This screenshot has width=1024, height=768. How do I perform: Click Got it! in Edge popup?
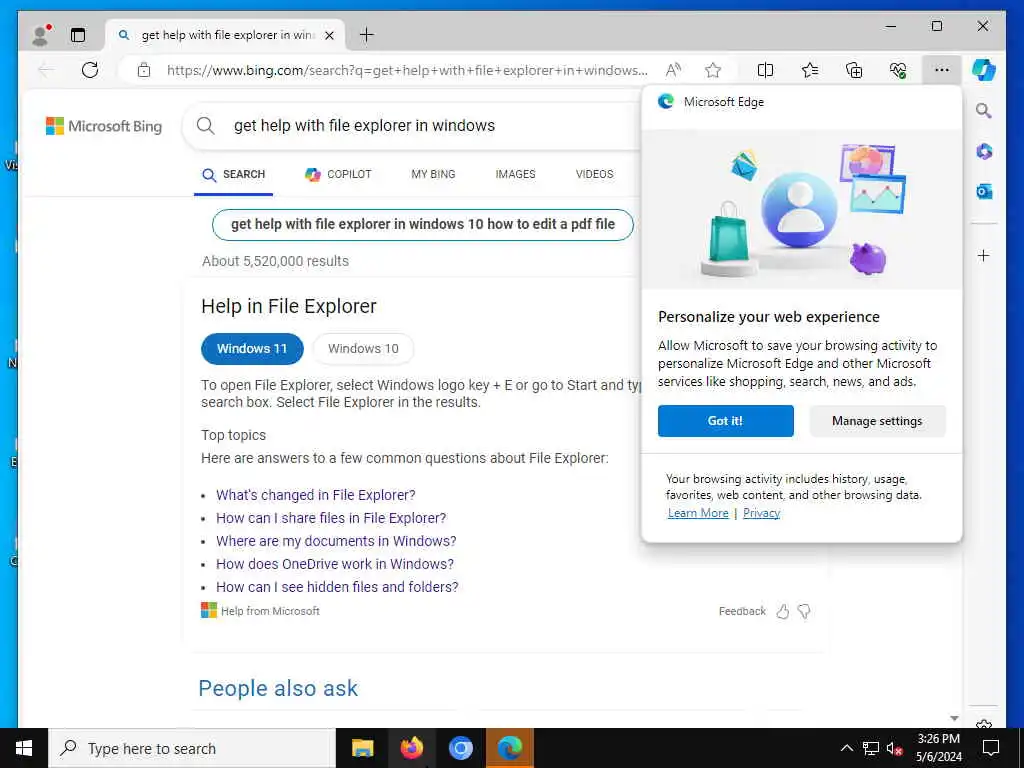point(726,421)
